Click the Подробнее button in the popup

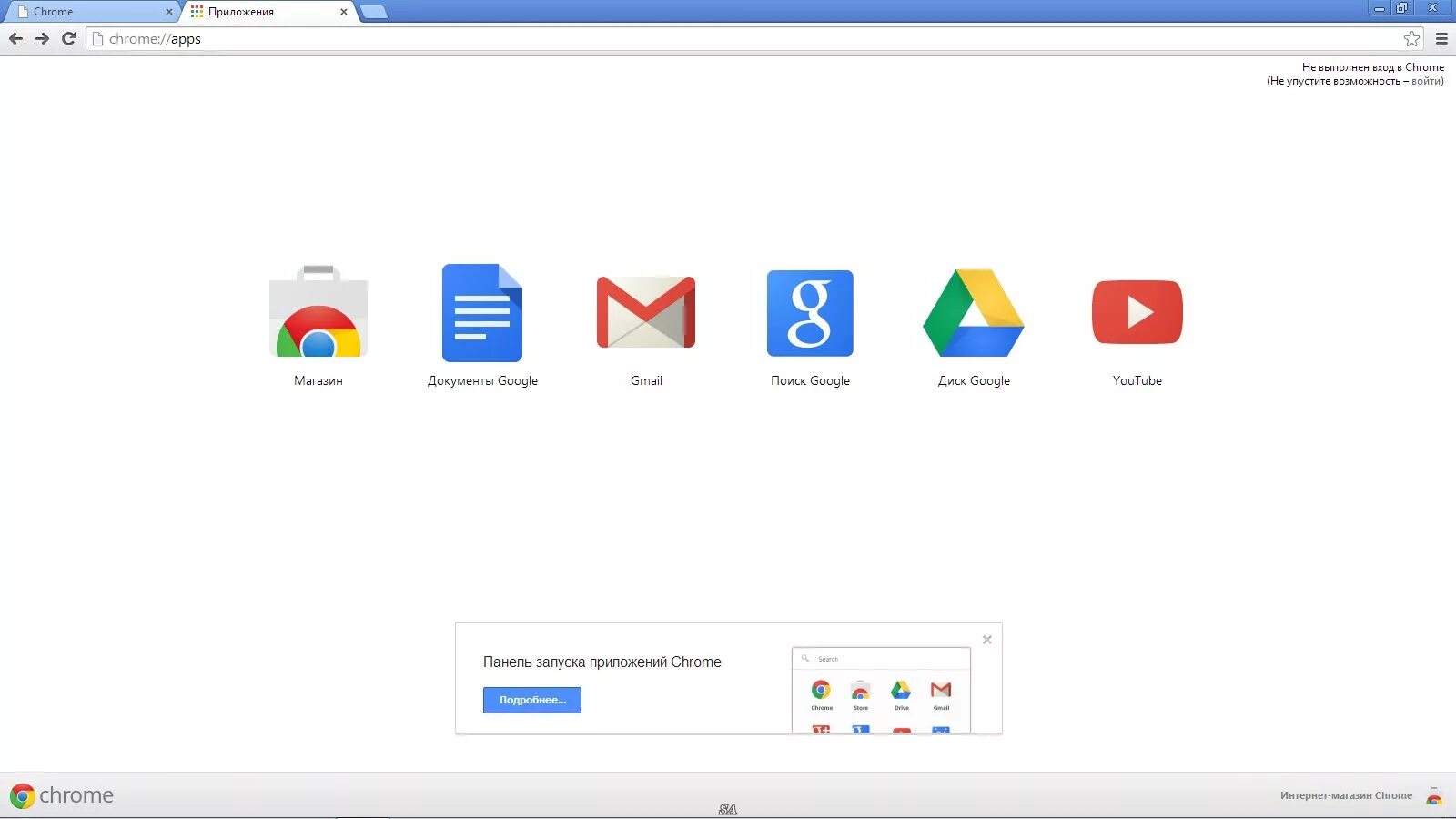pyautogui.click(x=531, y=700)
